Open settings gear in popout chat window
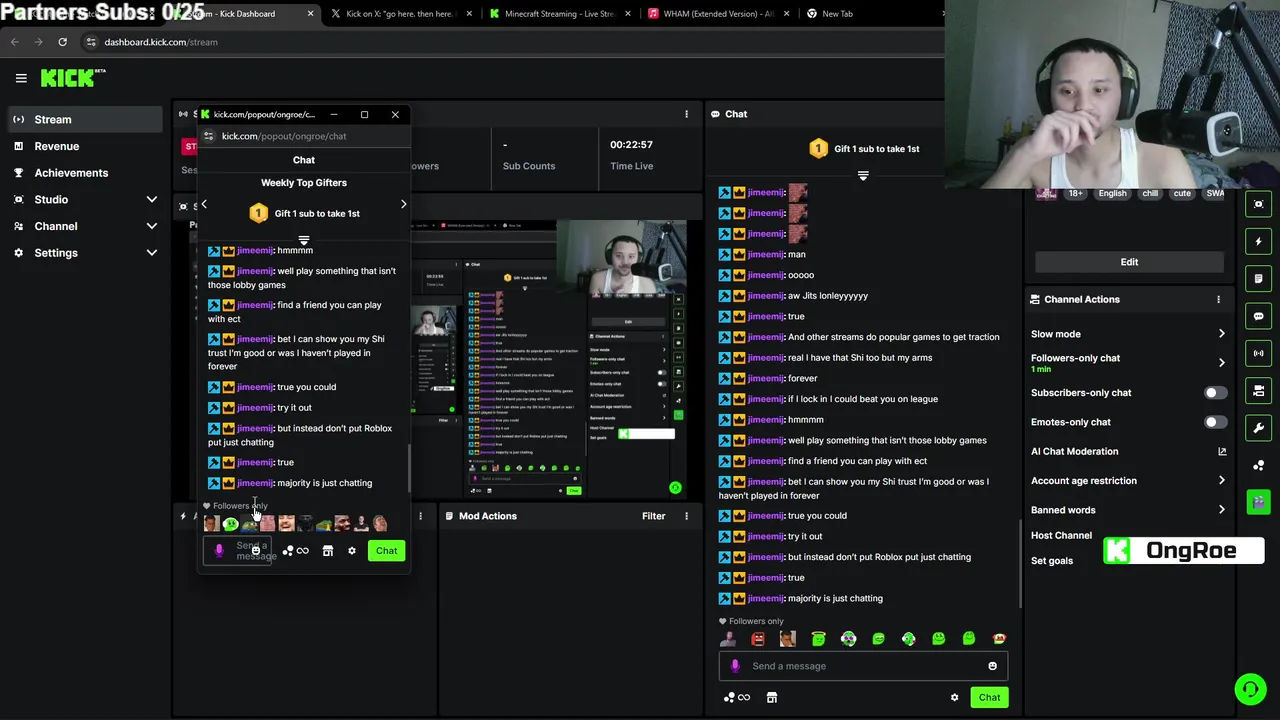Image resolution: width=1280 pixels, height=720 pixels. pyautogui.click(x=351, y=551)
